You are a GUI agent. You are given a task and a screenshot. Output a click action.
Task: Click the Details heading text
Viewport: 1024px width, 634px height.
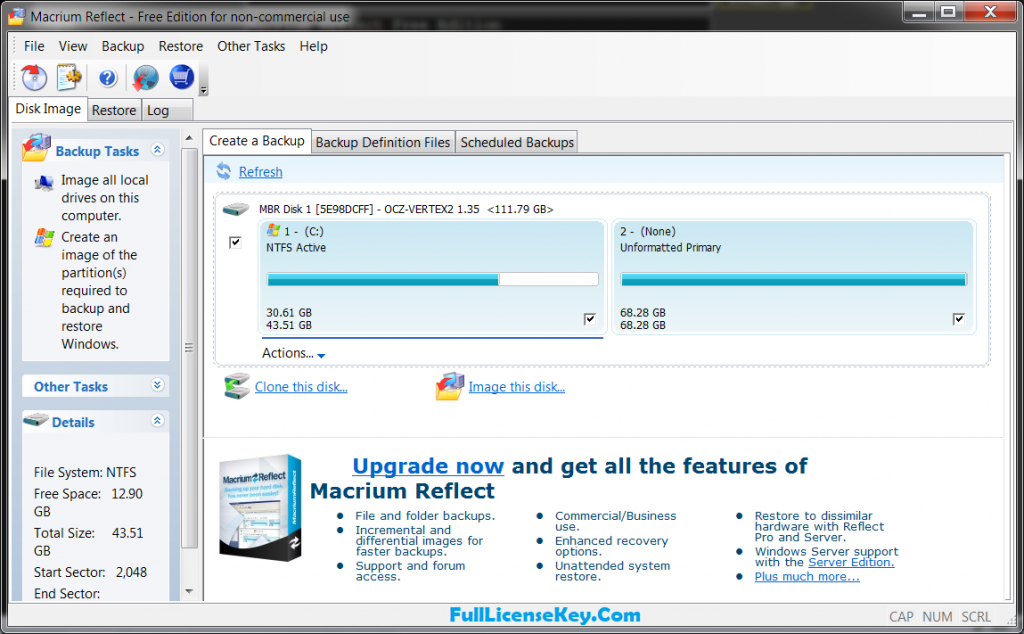coord(73,422)
